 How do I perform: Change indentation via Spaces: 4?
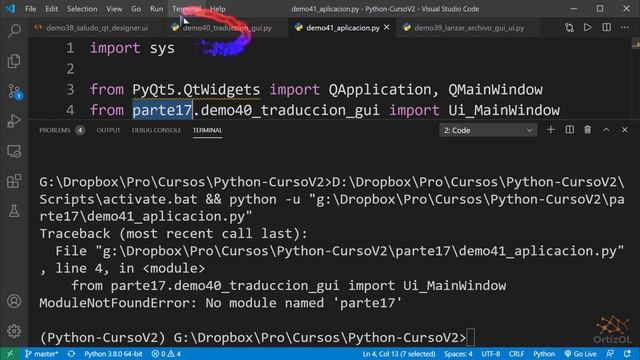click(x=458, y=353)
